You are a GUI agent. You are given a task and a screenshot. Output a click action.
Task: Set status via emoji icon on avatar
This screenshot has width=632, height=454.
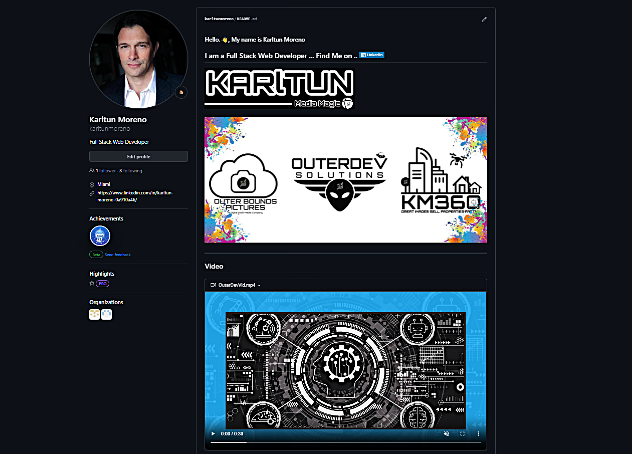click(181, 92)
